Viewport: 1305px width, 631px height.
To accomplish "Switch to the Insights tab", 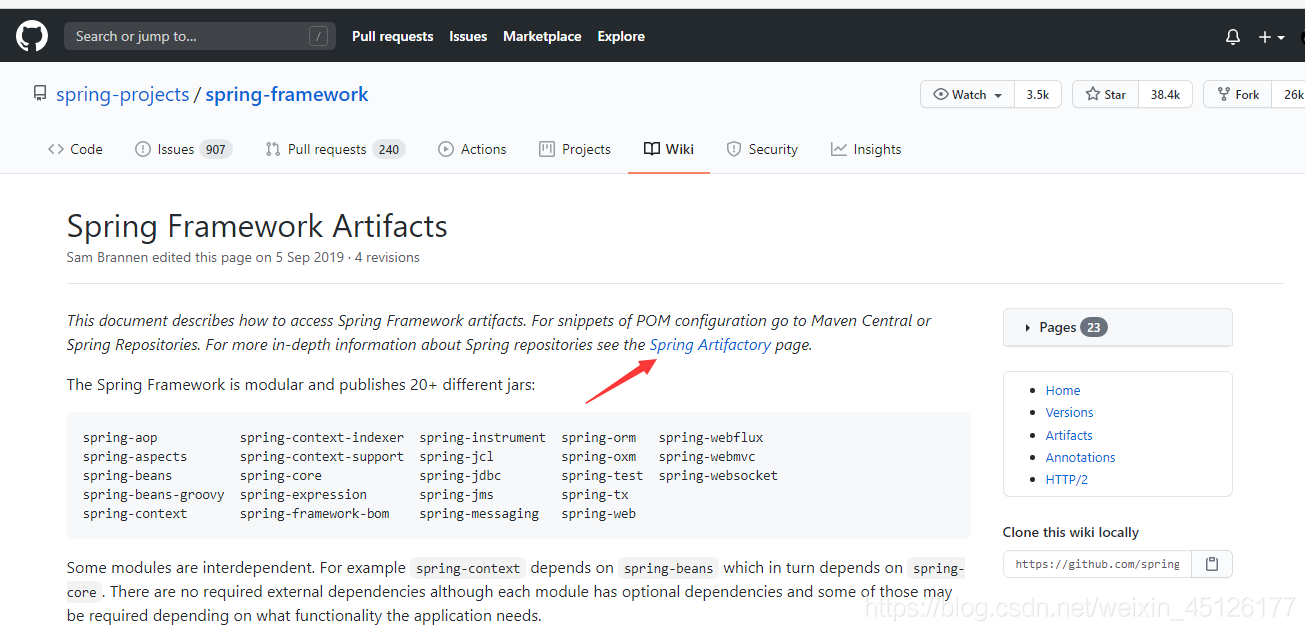I will (x=866, y=149).
